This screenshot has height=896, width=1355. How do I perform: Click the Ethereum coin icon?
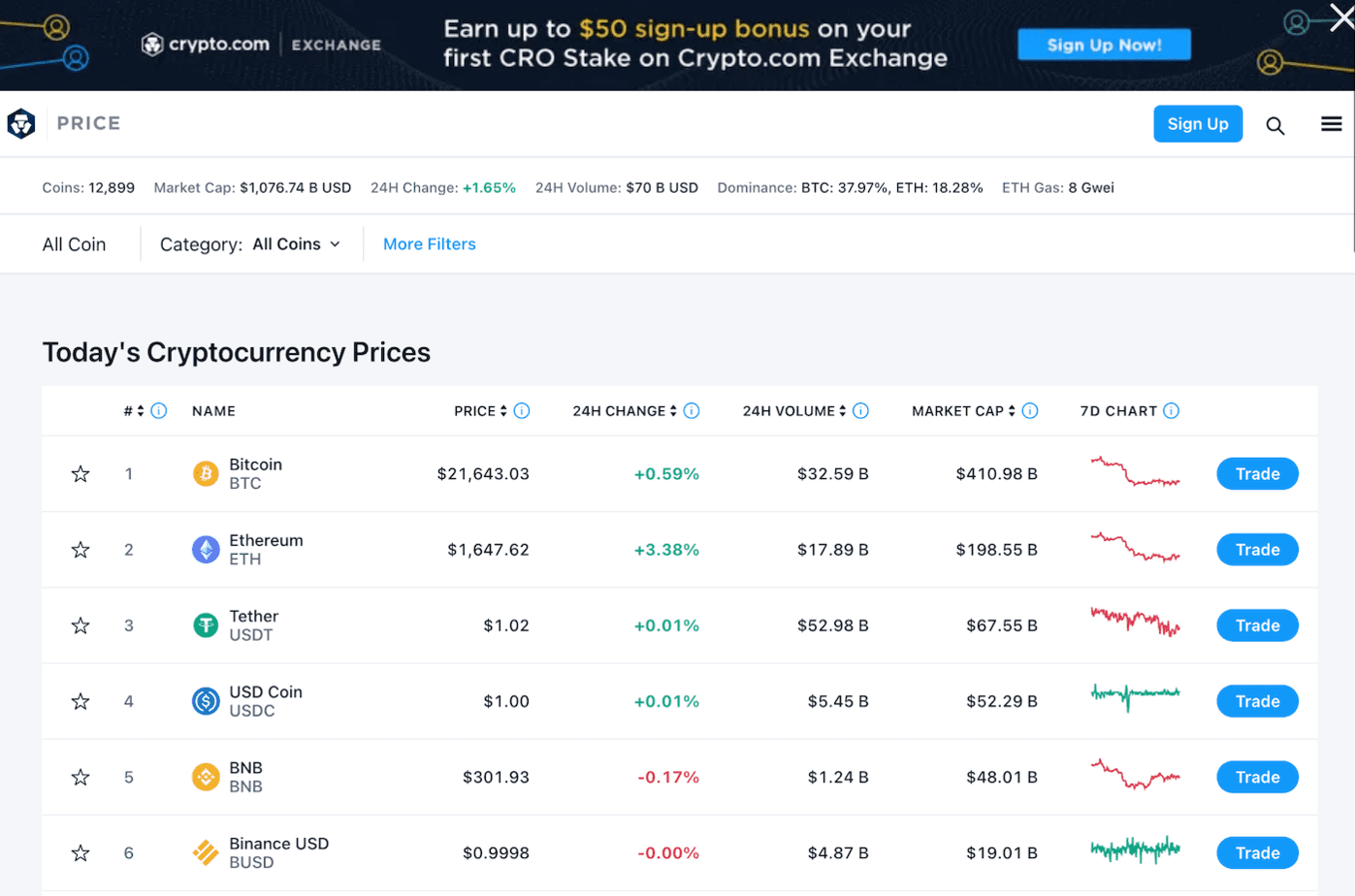[x=206, y=549]
